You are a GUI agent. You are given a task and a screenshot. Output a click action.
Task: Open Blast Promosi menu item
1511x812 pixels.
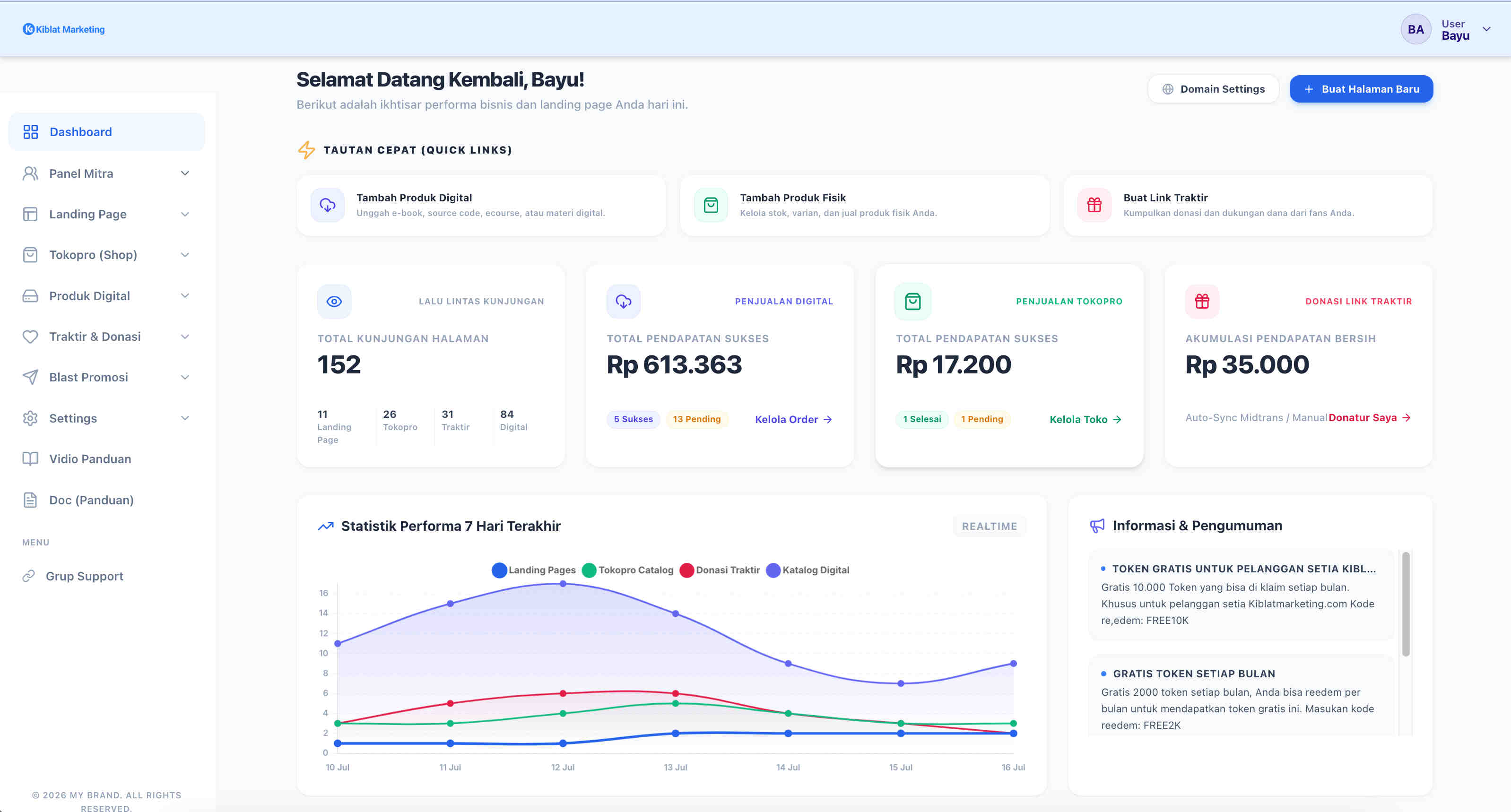click(107, 378)
